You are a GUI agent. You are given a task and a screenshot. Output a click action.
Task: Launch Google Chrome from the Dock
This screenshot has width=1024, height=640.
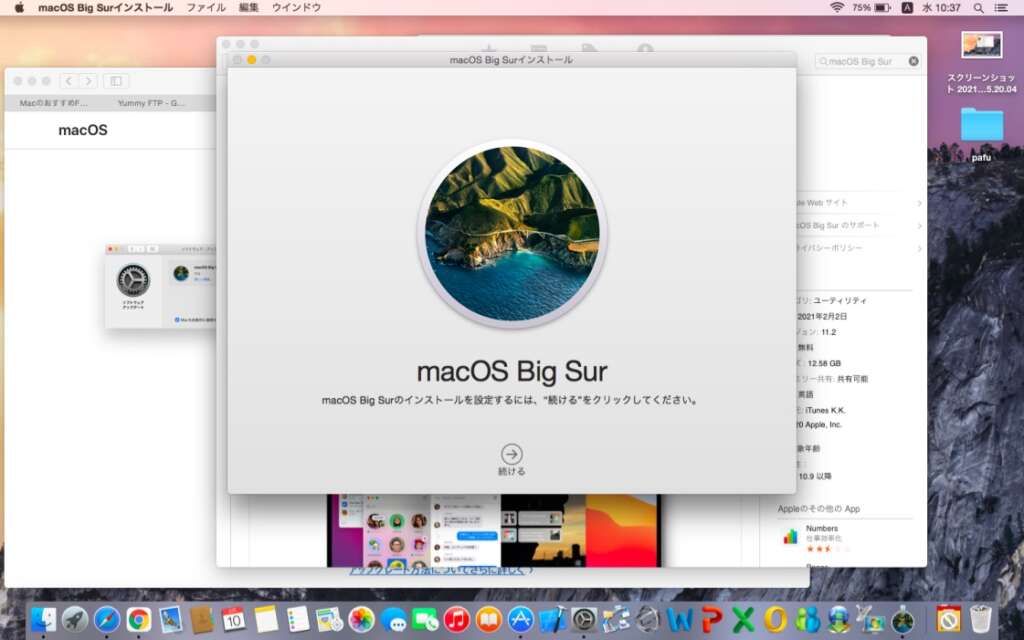(x=138, y=619)
